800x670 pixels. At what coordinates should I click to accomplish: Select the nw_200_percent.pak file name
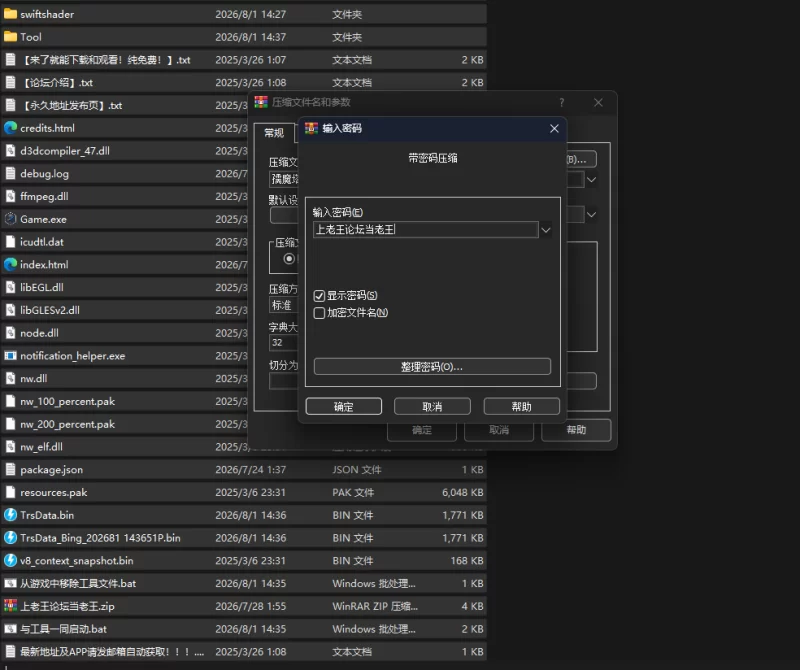[x=67, y=424]
